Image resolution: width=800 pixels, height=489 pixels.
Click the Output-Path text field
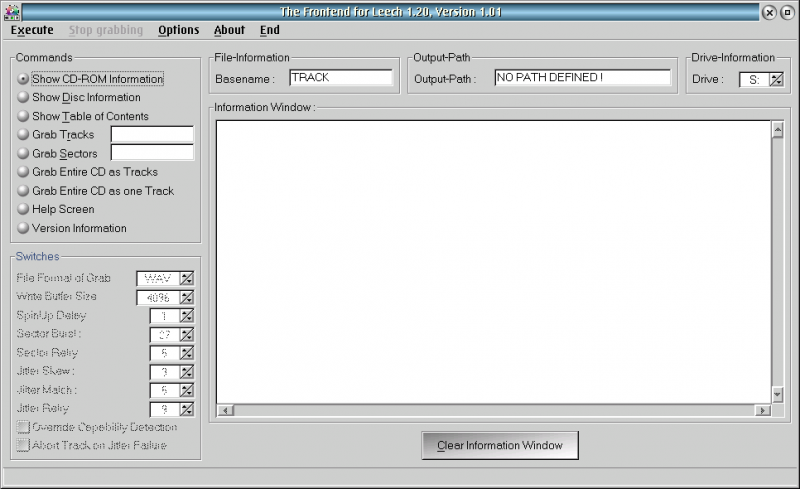pos(583,78)
